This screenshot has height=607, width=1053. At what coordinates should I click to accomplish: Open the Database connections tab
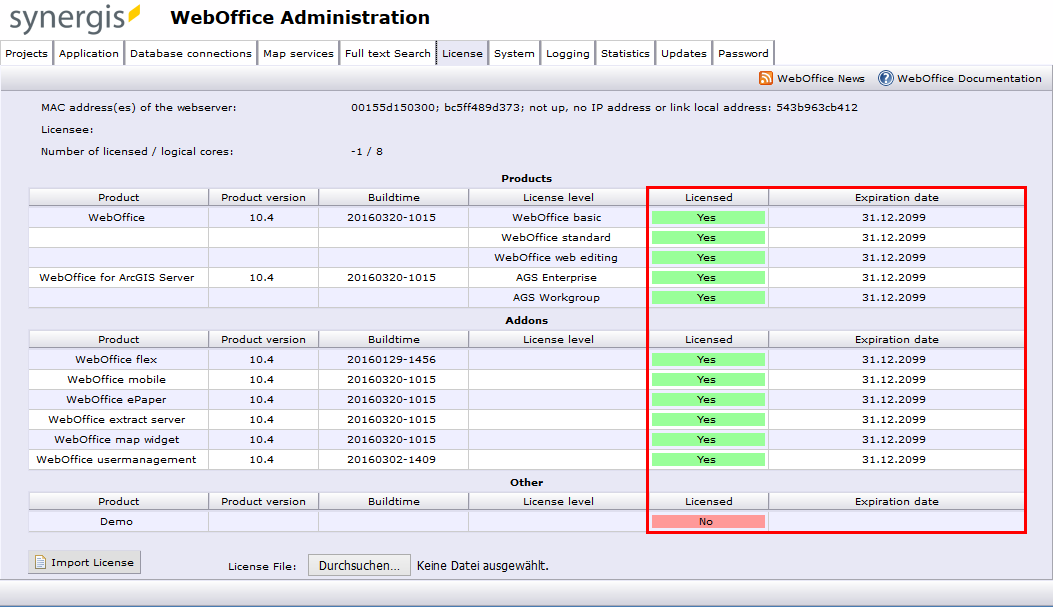click(x=189, y=52)
